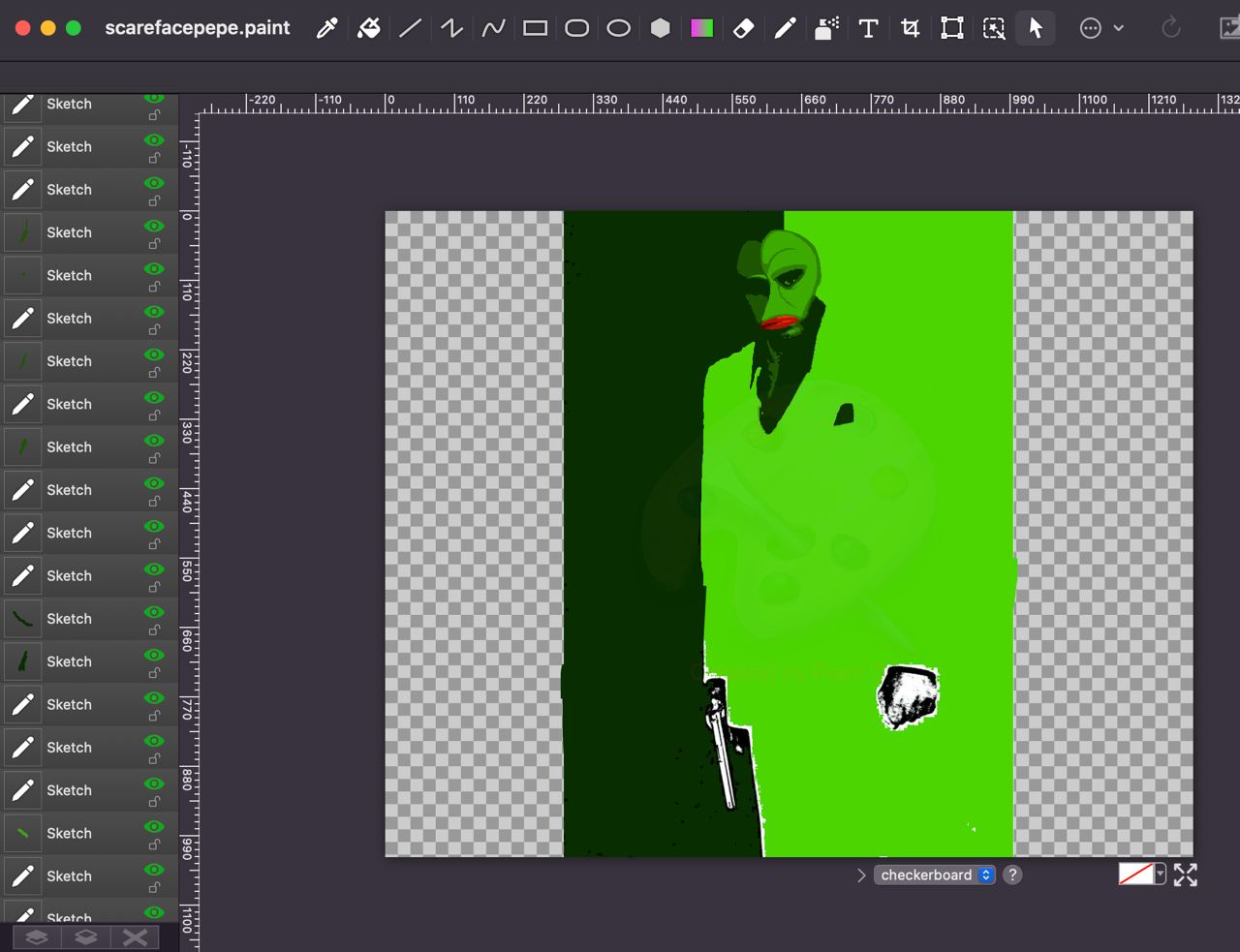Choose the arrow selection pointer tool

point(1036,28)
